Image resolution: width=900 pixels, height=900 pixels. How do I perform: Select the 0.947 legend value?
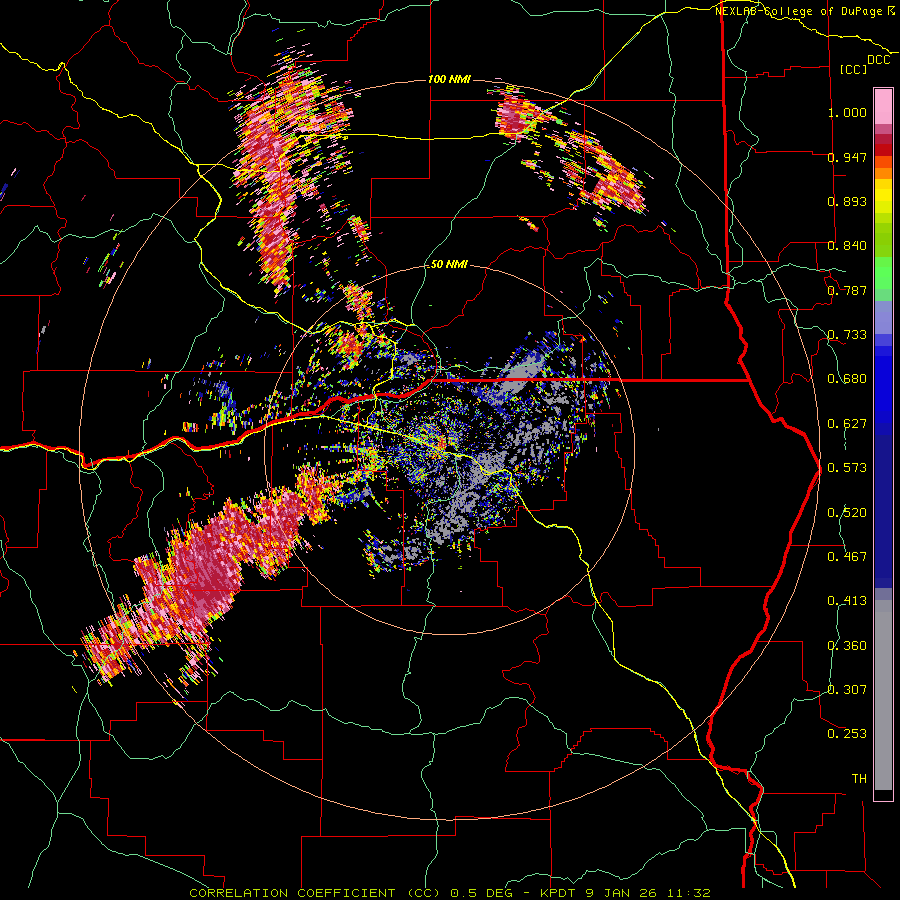[847, 157]
